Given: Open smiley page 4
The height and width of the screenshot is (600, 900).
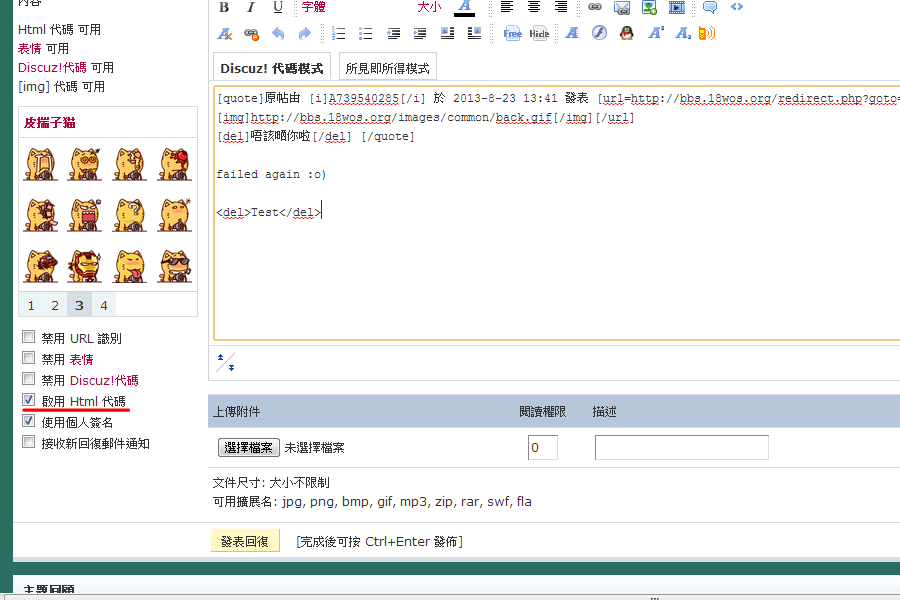Looking at the screenshot, I should pyautogui.click(x=104, y=305).
